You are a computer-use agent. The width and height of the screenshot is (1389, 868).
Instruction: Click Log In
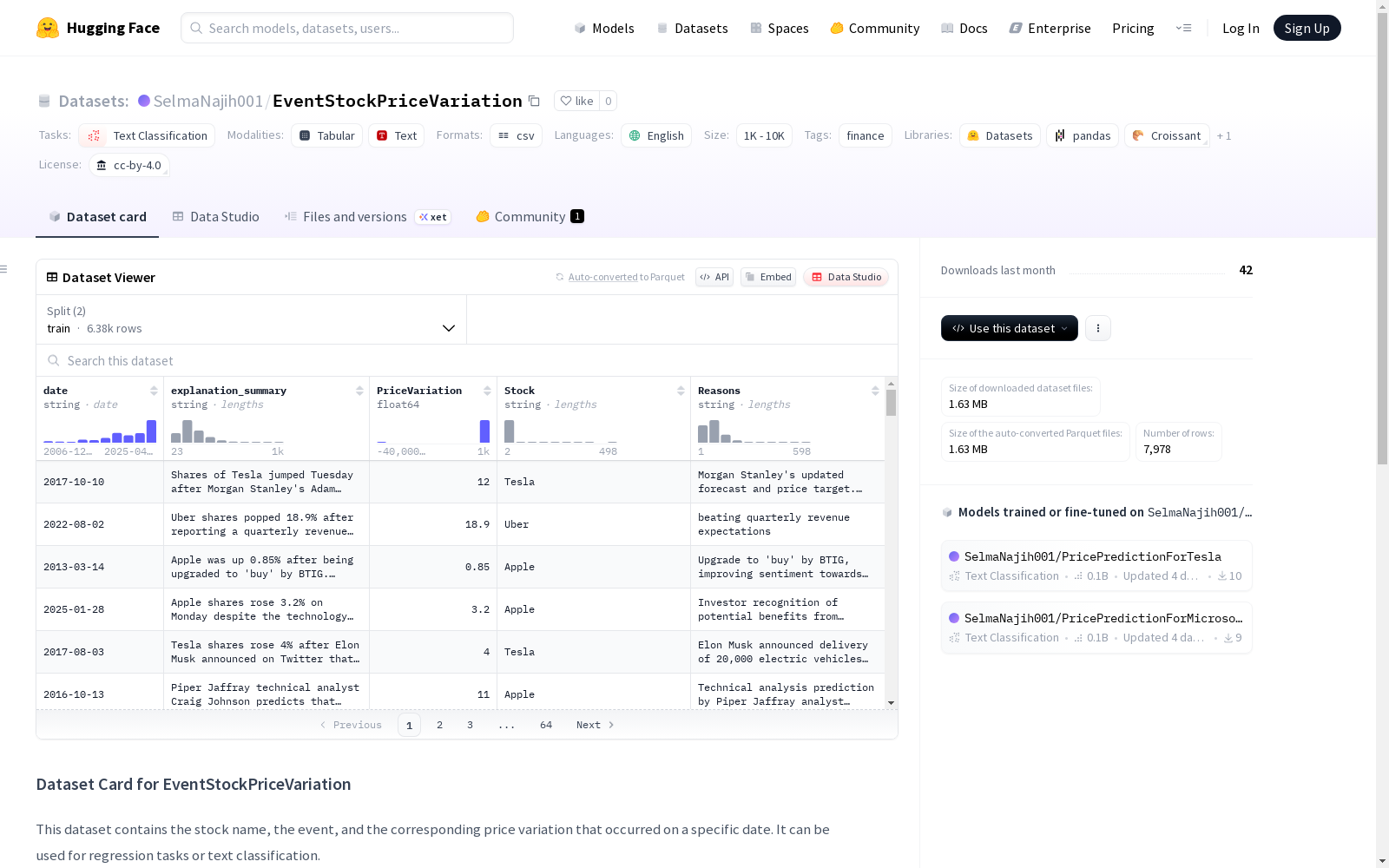click(1241, 28)
